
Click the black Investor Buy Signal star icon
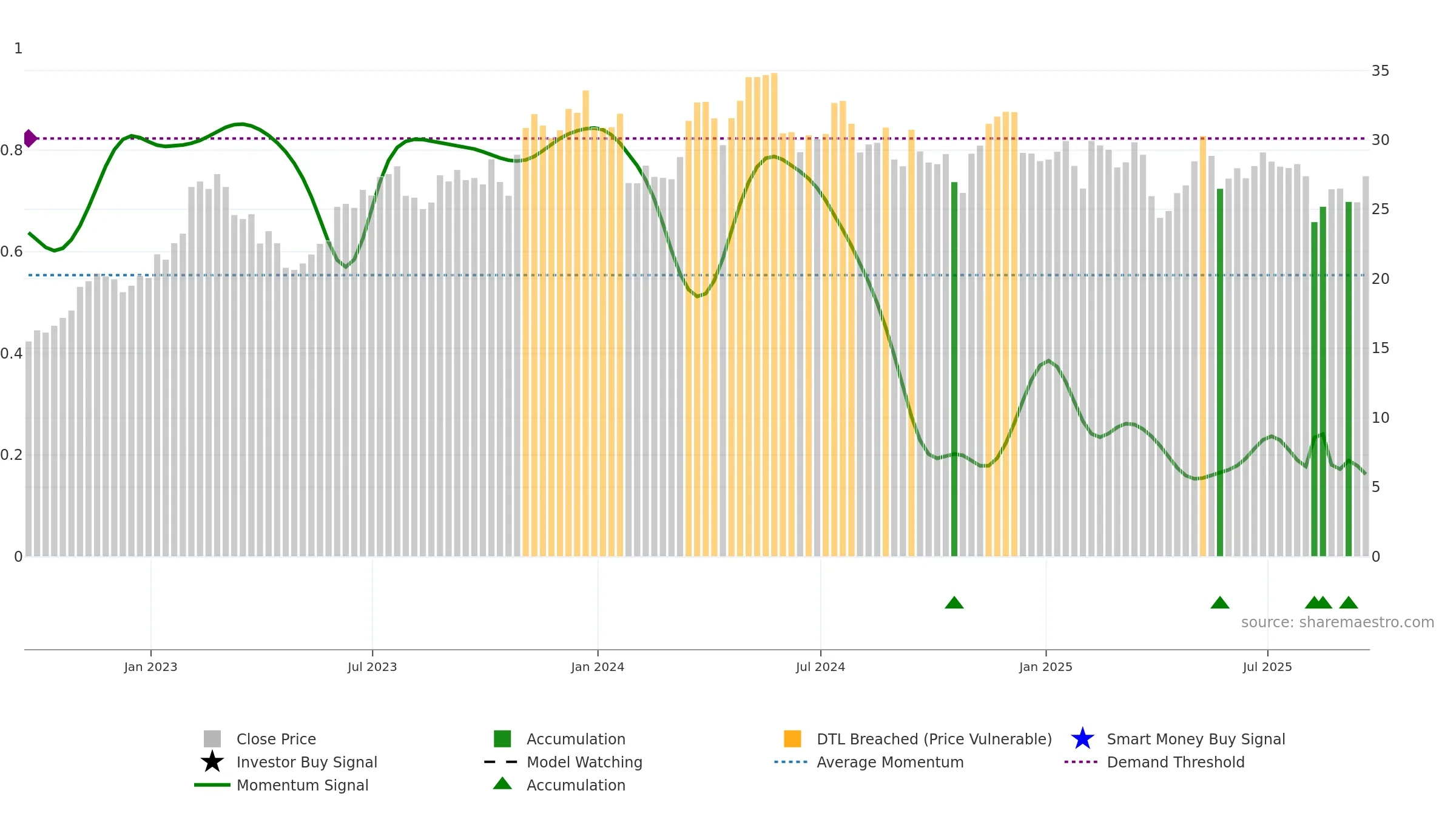[212, 762]
